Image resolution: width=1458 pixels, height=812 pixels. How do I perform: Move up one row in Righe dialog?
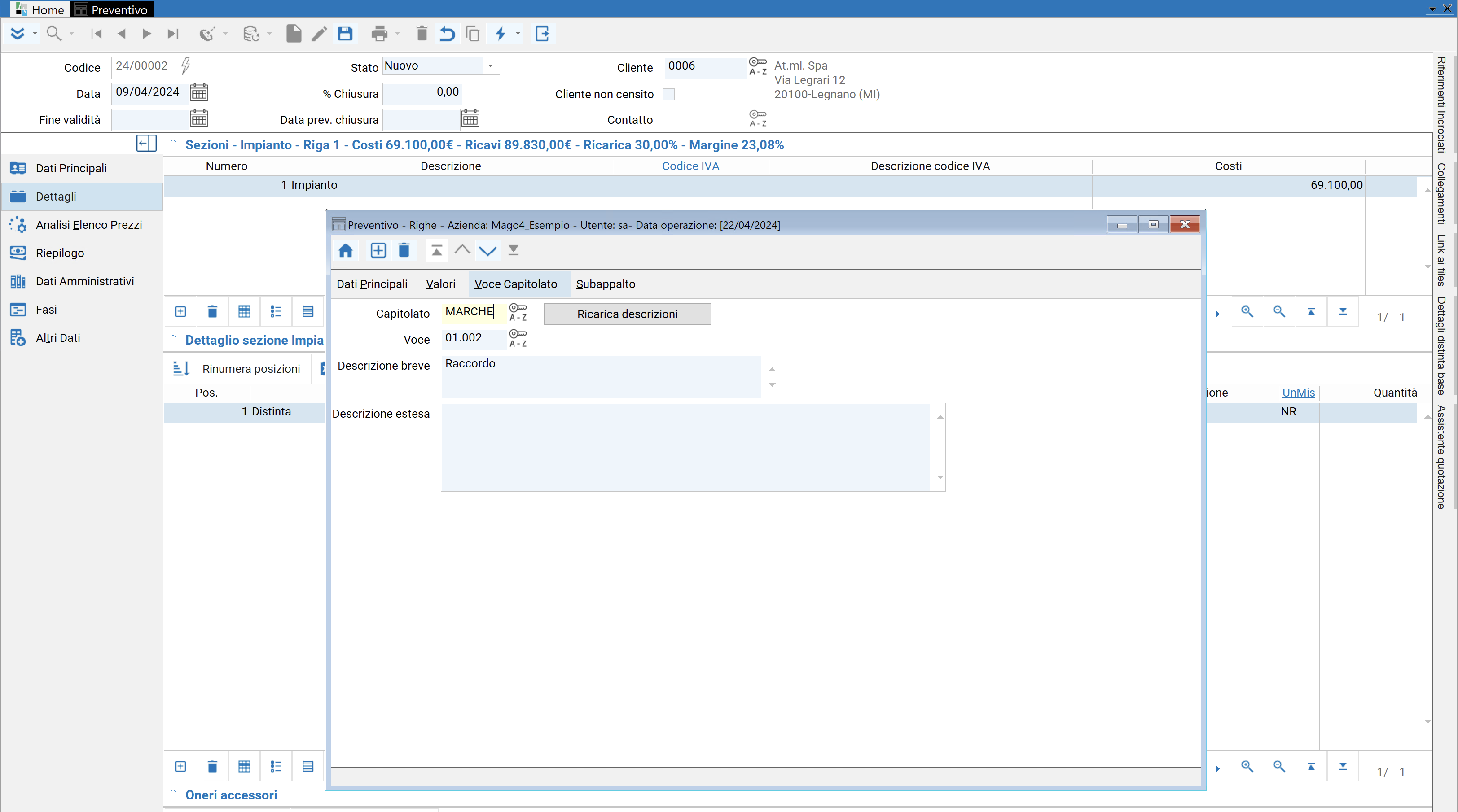coord(462,250)
